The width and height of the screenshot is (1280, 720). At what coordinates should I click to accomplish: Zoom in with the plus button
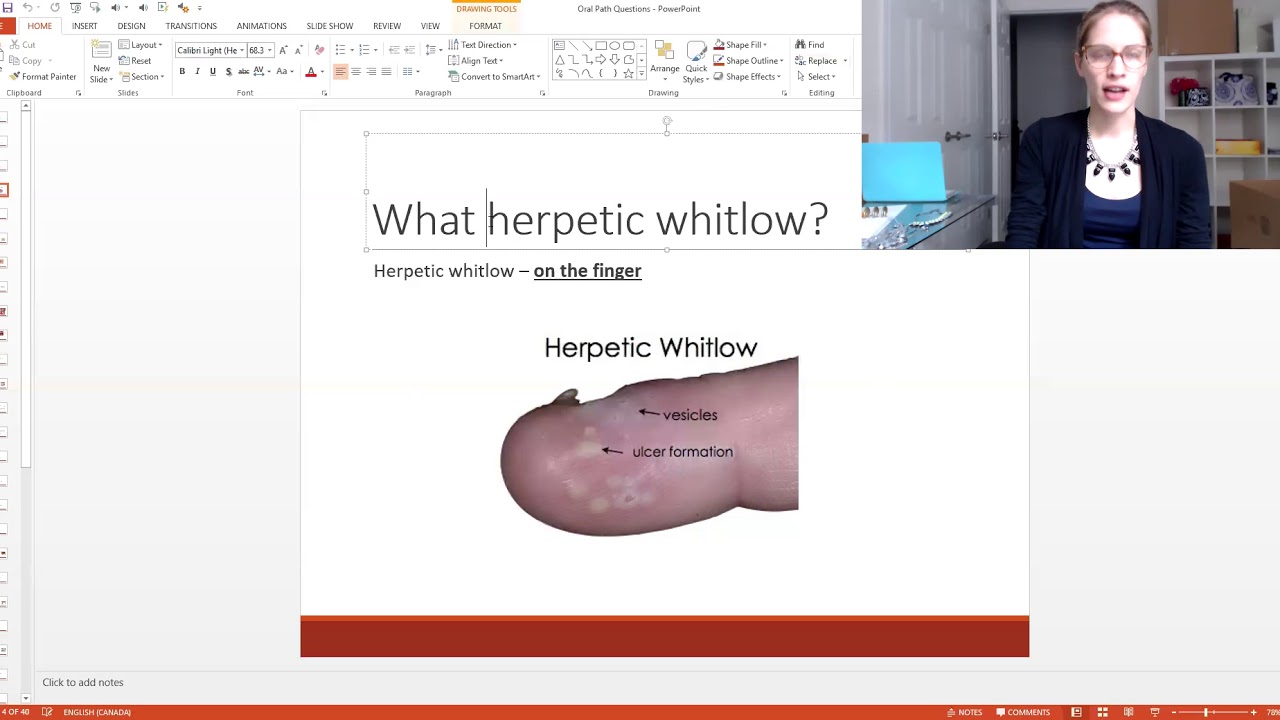pos(1253,712)
